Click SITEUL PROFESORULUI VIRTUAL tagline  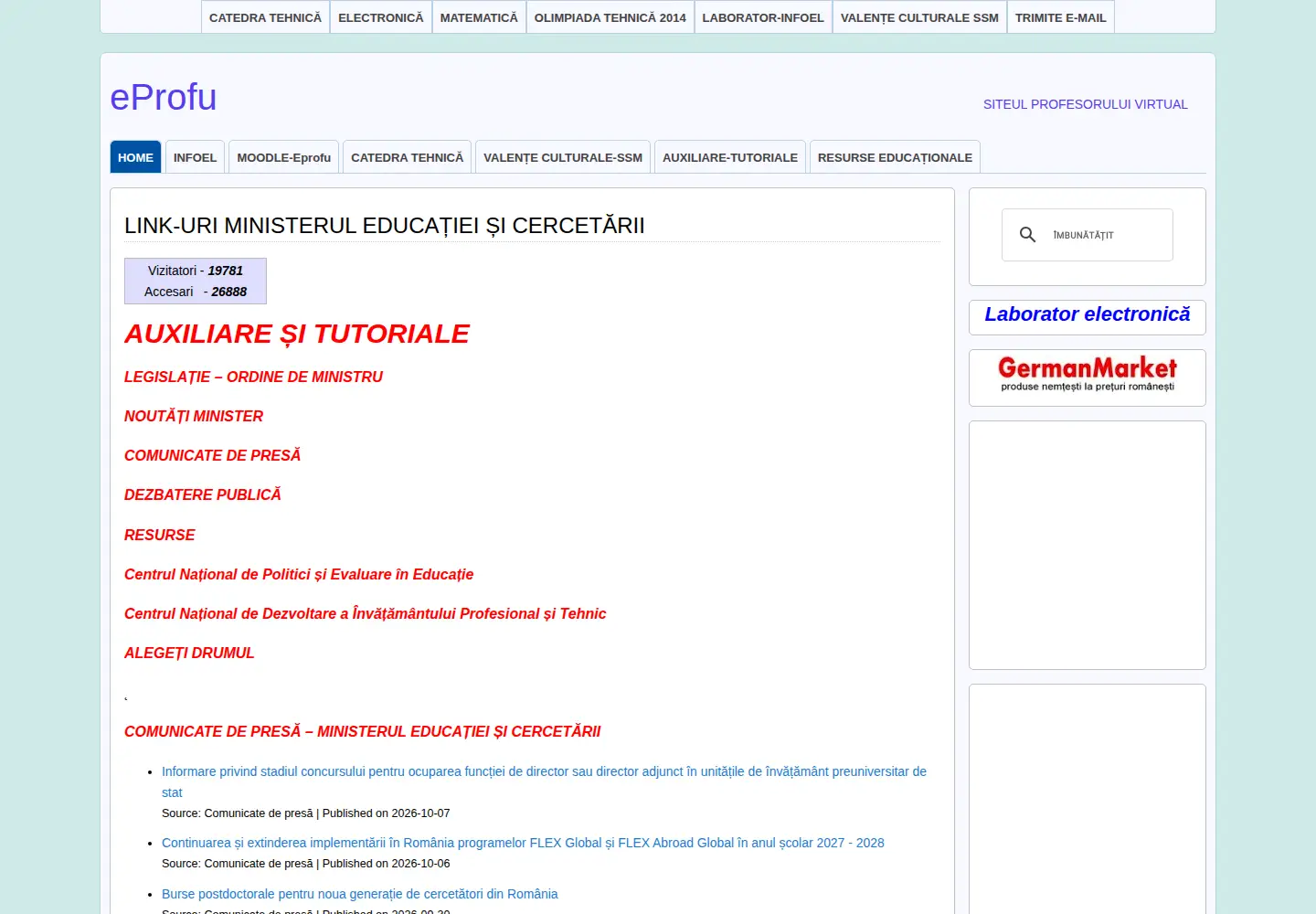click(1086, 104)
